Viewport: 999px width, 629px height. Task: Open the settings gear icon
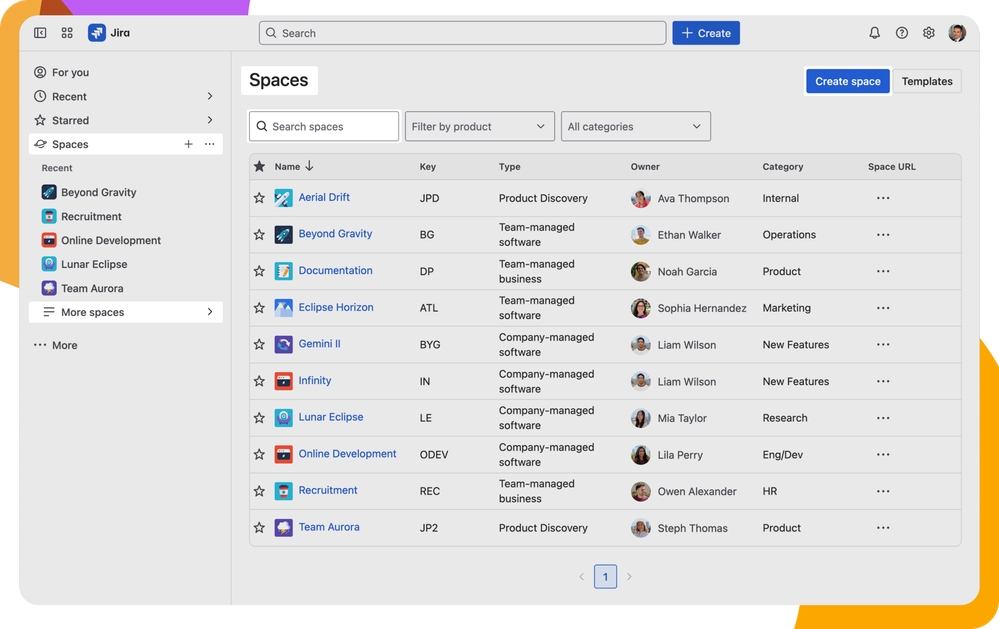929,33
